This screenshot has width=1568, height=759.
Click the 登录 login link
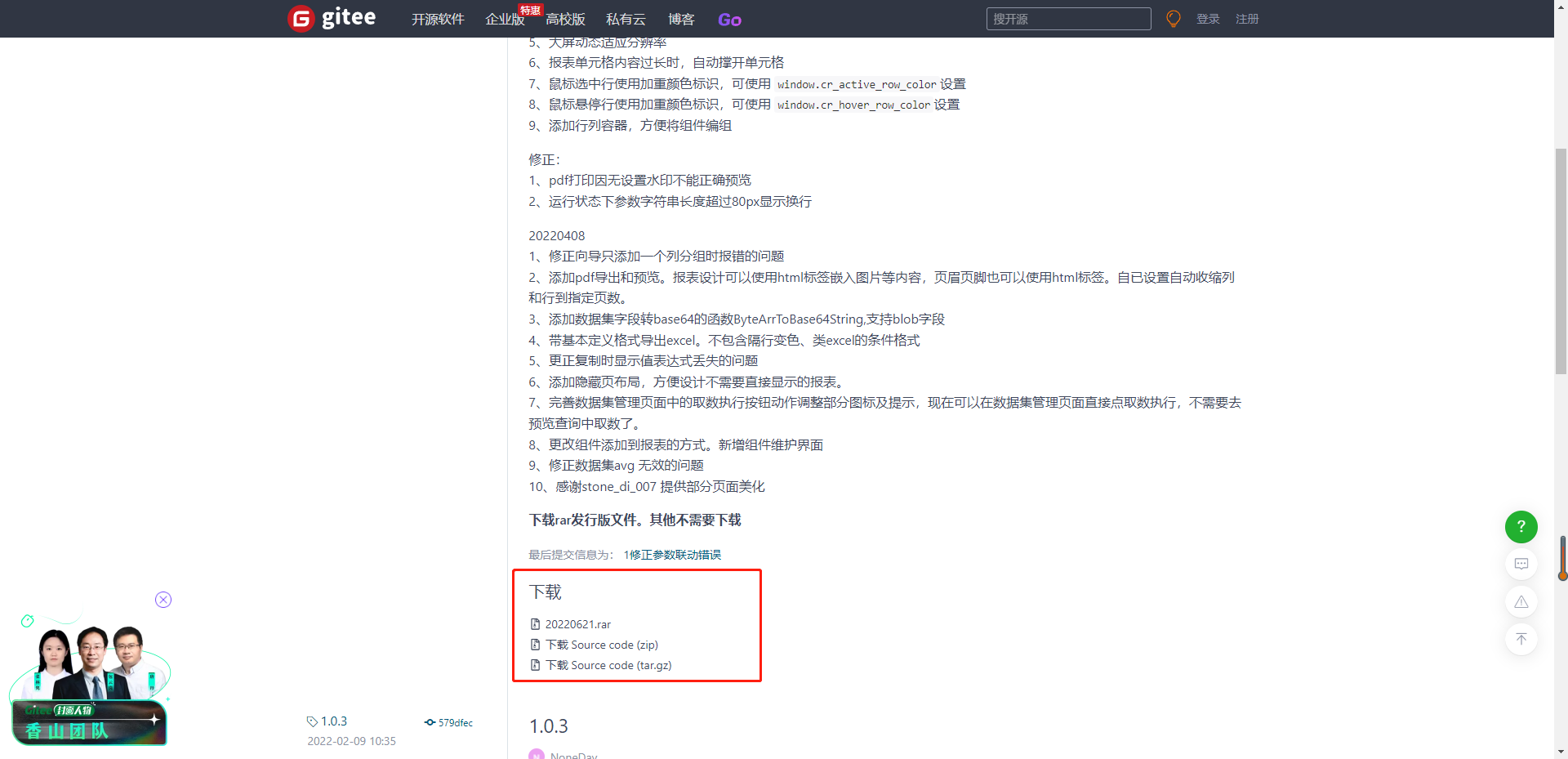pos(1208,19)
